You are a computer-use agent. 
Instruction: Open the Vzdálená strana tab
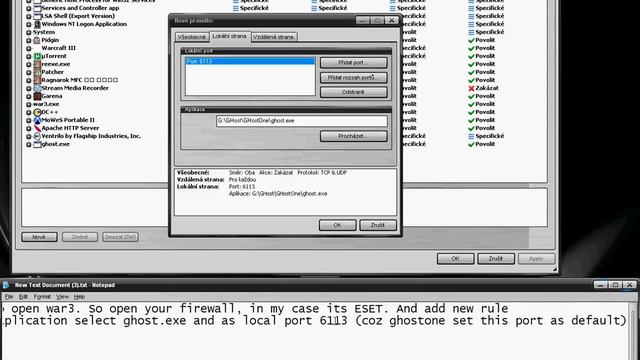click(273, 37)
